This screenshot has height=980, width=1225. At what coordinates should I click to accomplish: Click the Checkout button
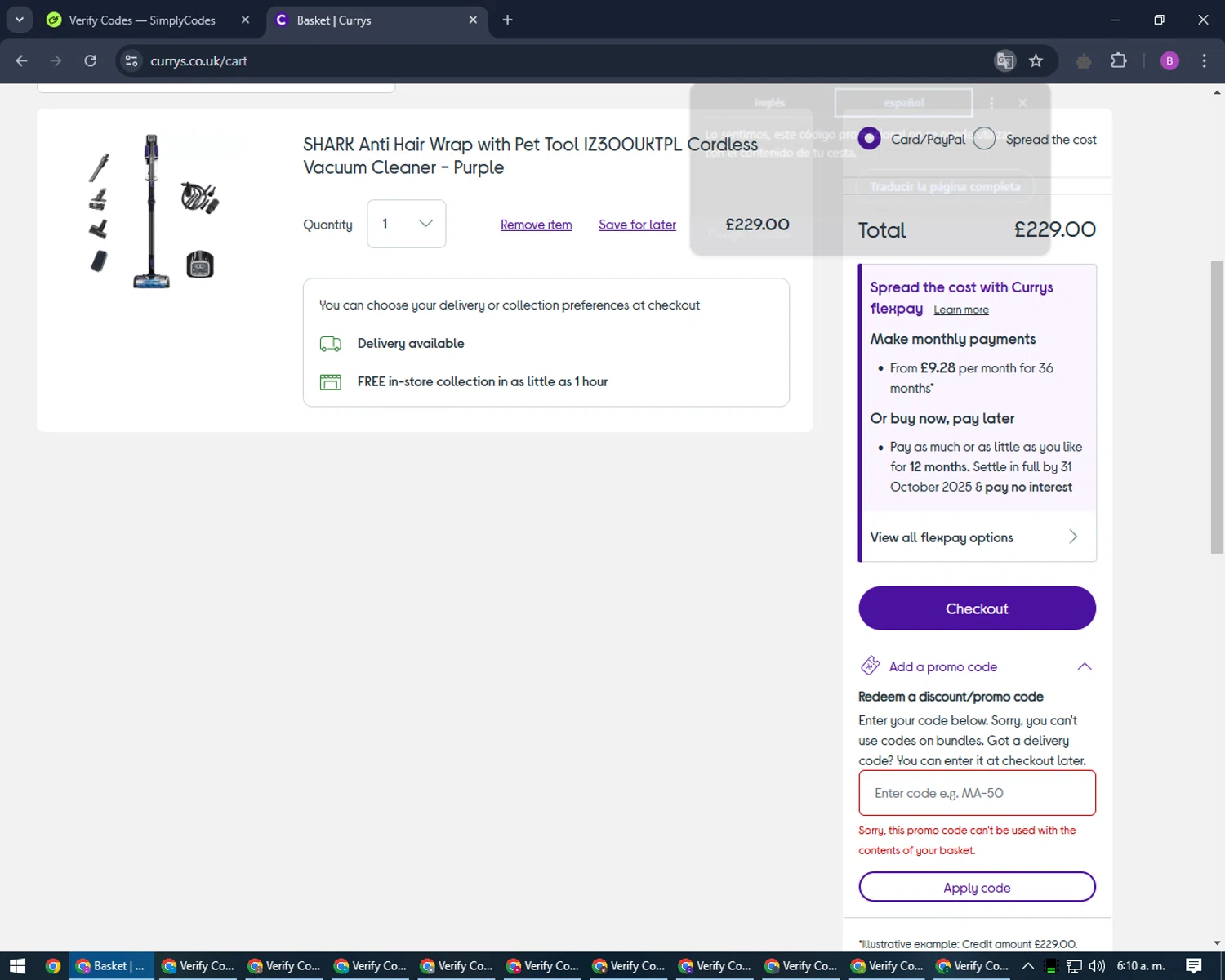tap(977, 608)
